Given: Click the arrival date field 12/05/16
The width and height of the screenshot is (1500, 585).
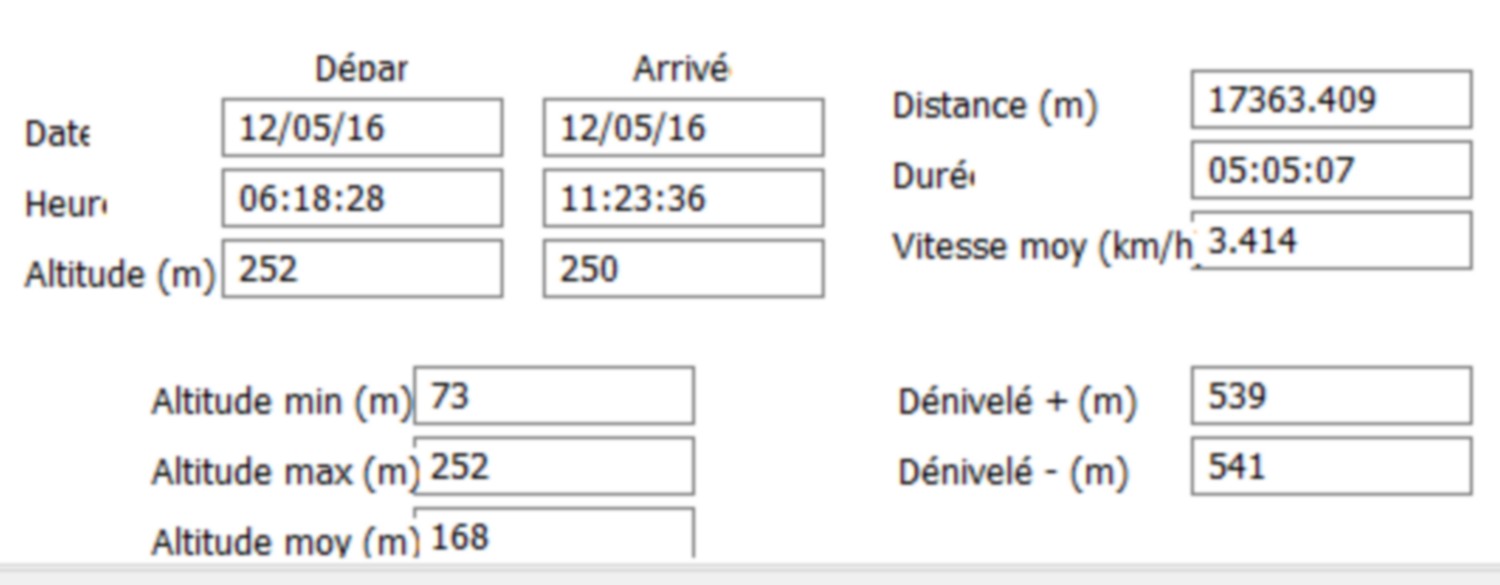Looking at the screenshot, I should tap(684, 128).
